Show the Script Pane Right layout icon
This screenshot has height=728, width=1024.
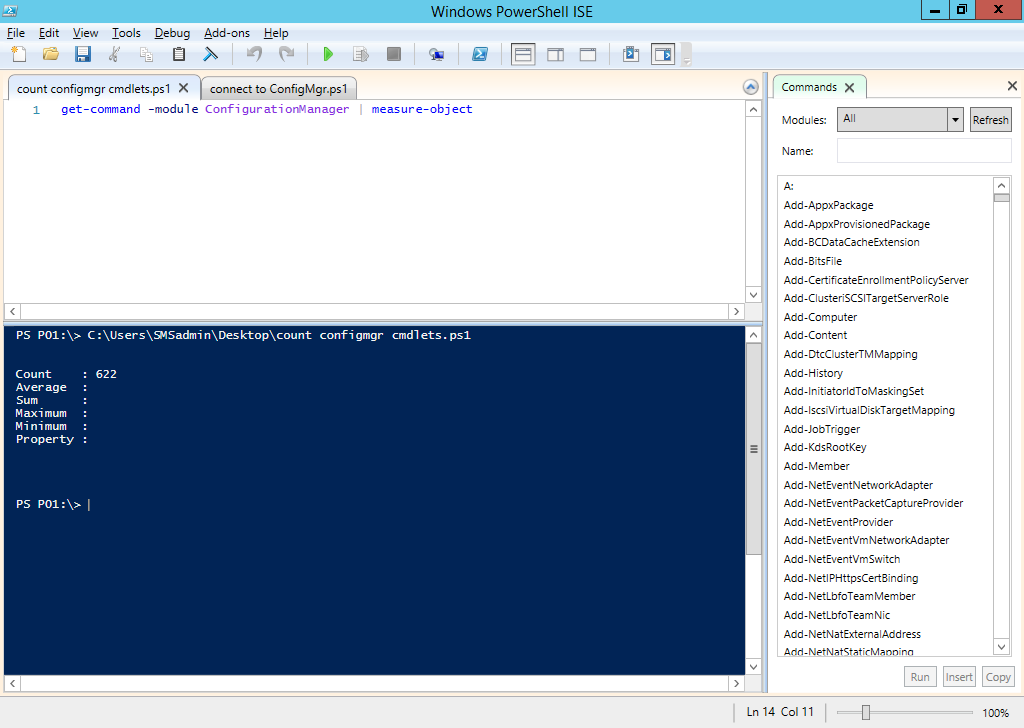556,54
